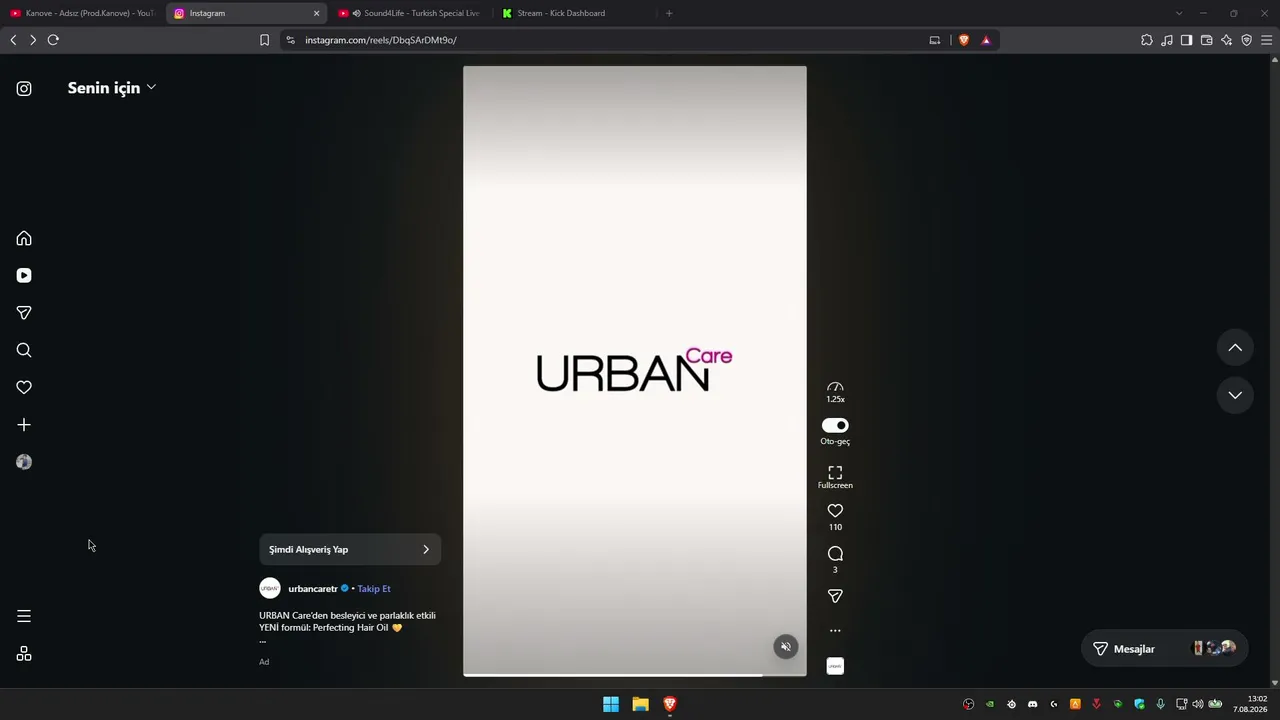Switch to the Kanove - Adsız YouTube tab
The height and width of the screenshot is (720, 1280).
(82, 13)
